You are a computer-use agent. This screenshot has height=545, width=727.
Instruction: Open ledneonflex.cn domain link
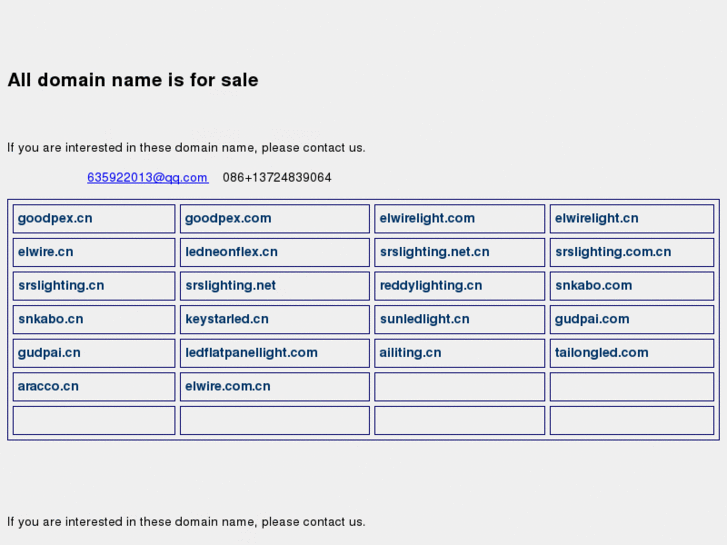tap(231, 252)
